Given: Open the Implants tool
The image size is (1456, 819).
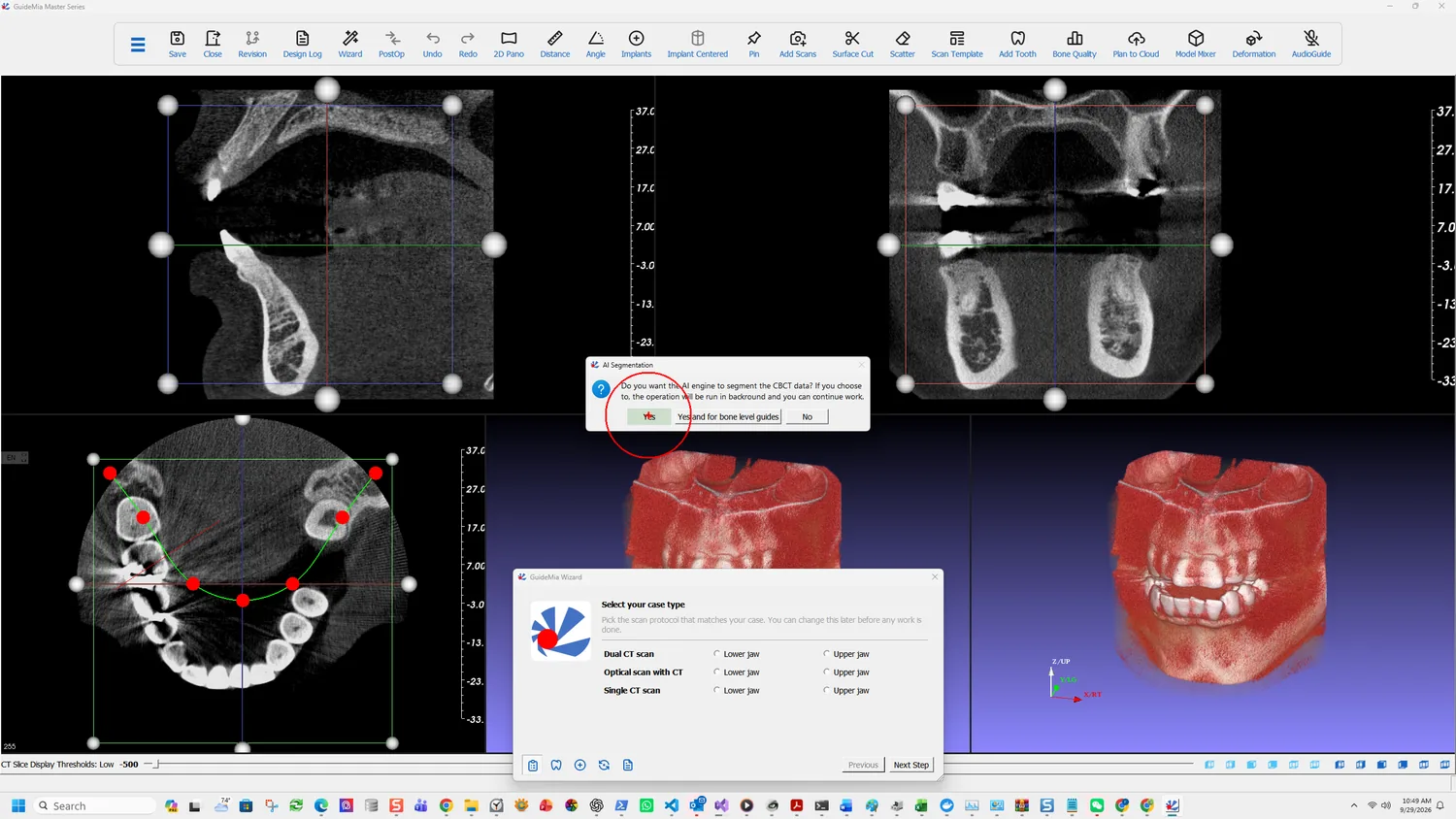Looking at the screenshot, I should coord(637,45).
